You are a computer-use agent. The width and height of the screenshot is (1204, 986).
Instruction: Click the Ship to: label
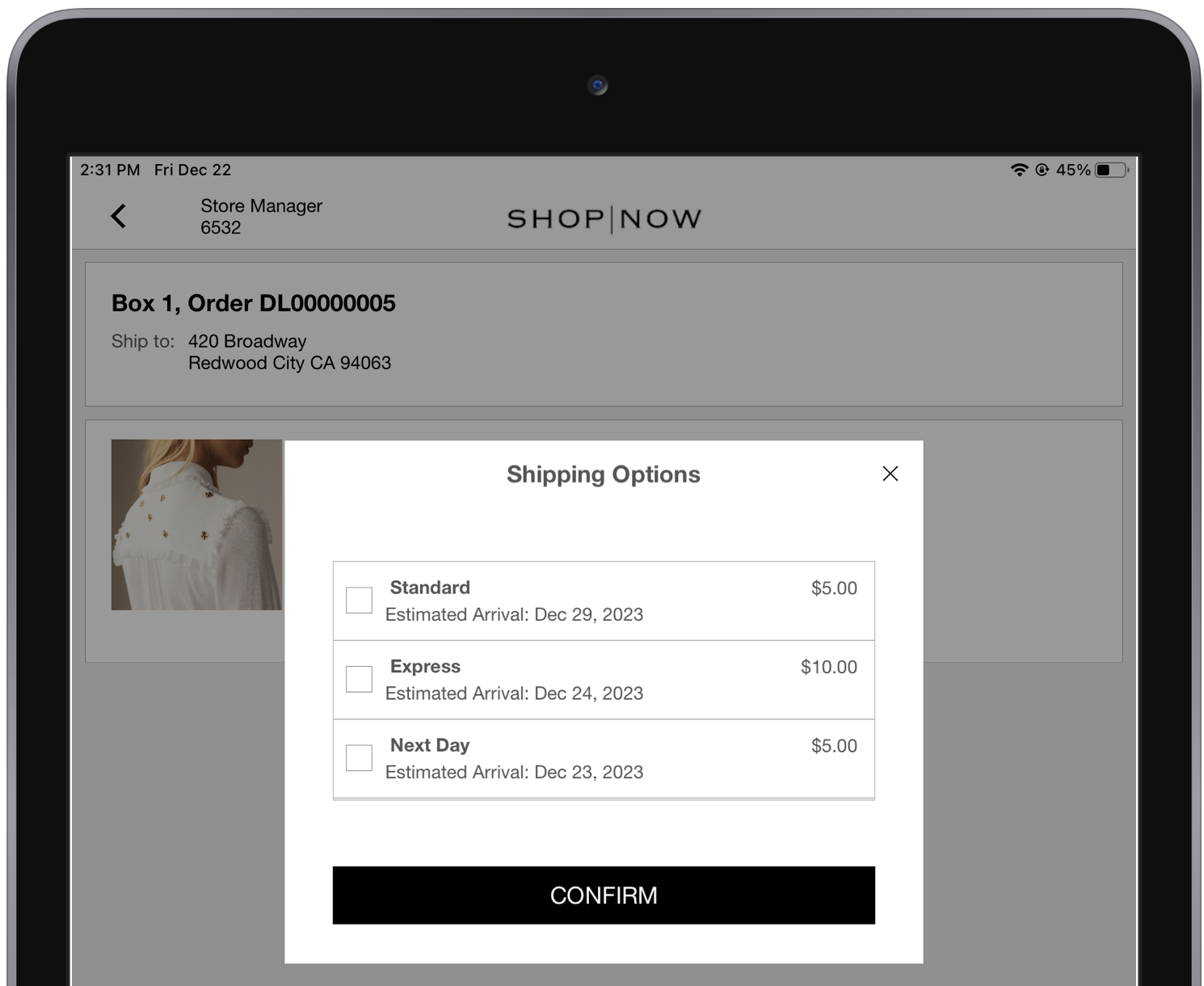coord(143,341)
